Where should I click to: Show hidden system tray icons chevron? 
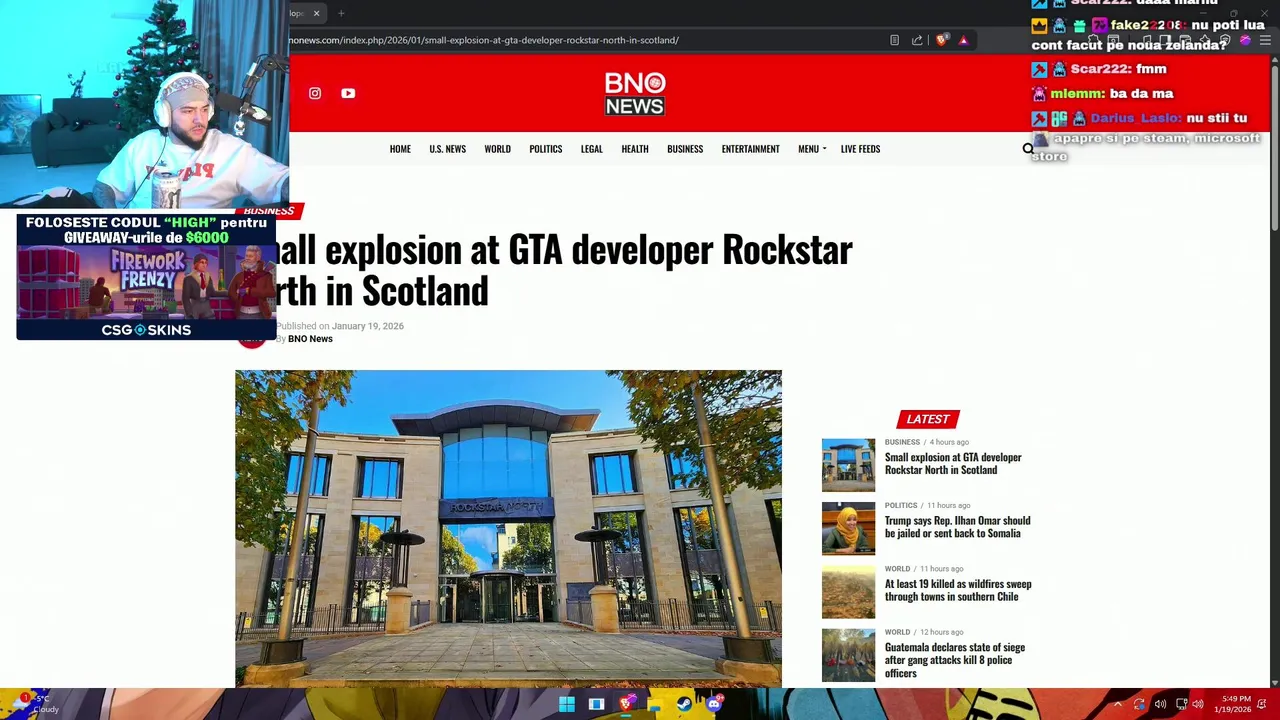coord(1118,704)
